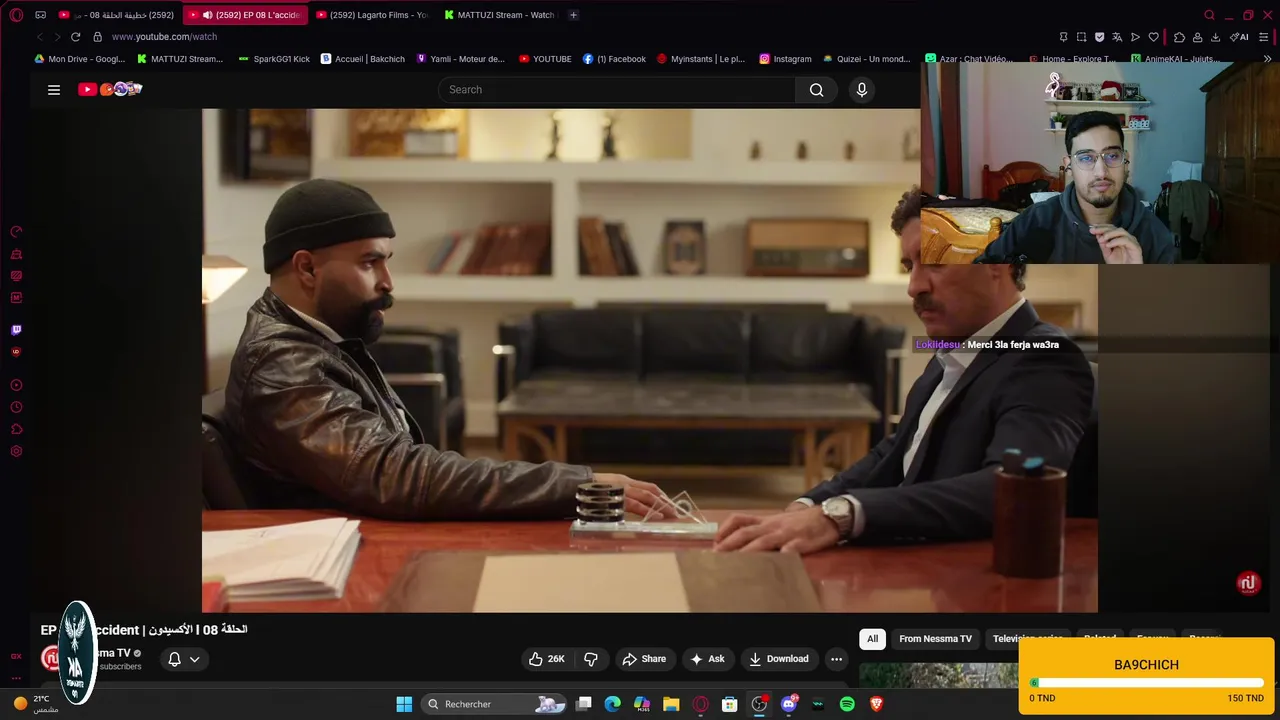Image resolution: width=1280 pixels, height=720 pixels.
Task: Go to YouTube home logo
Action: 110,89
